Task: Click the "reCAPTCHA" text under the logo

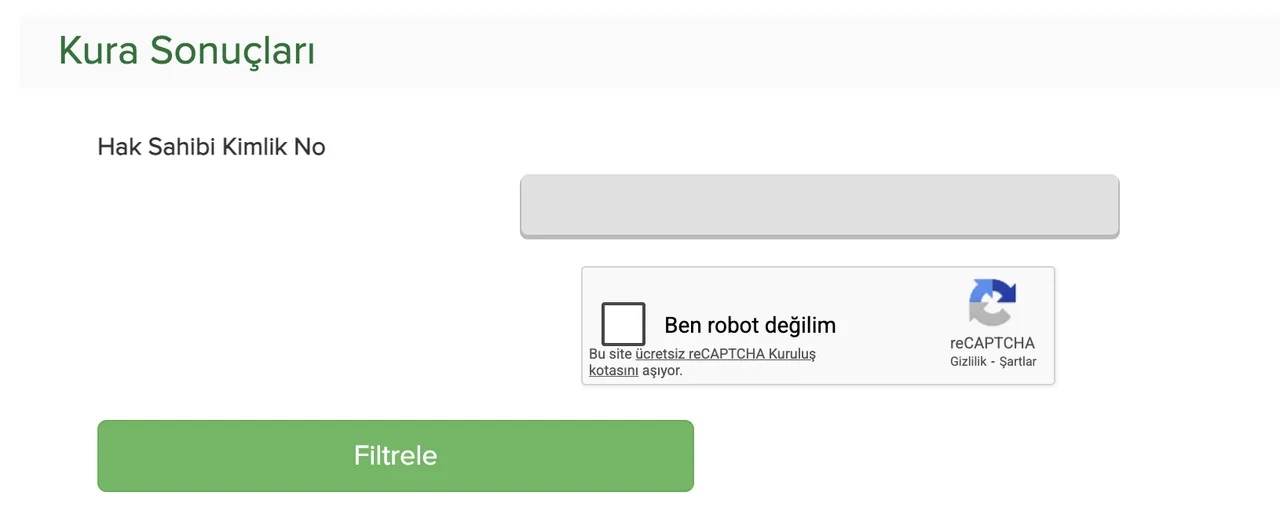Action: [x=992, y=343]
